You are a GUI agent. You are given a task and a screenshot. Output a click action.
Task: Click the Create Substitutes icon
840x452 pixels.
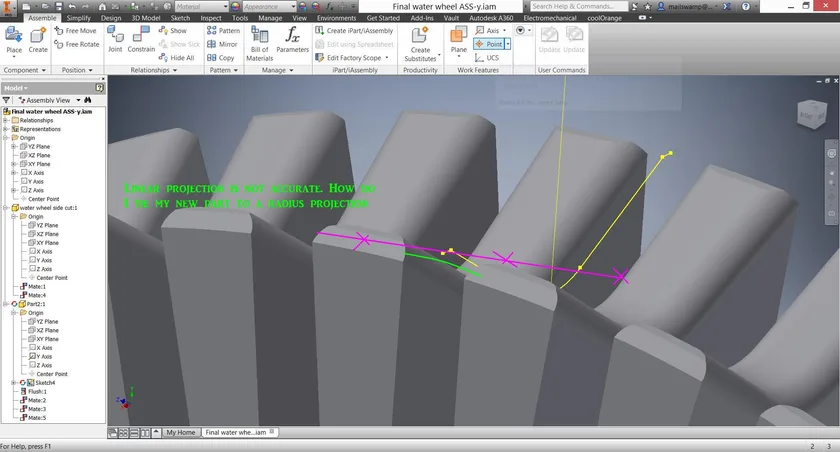click(420, 44)
